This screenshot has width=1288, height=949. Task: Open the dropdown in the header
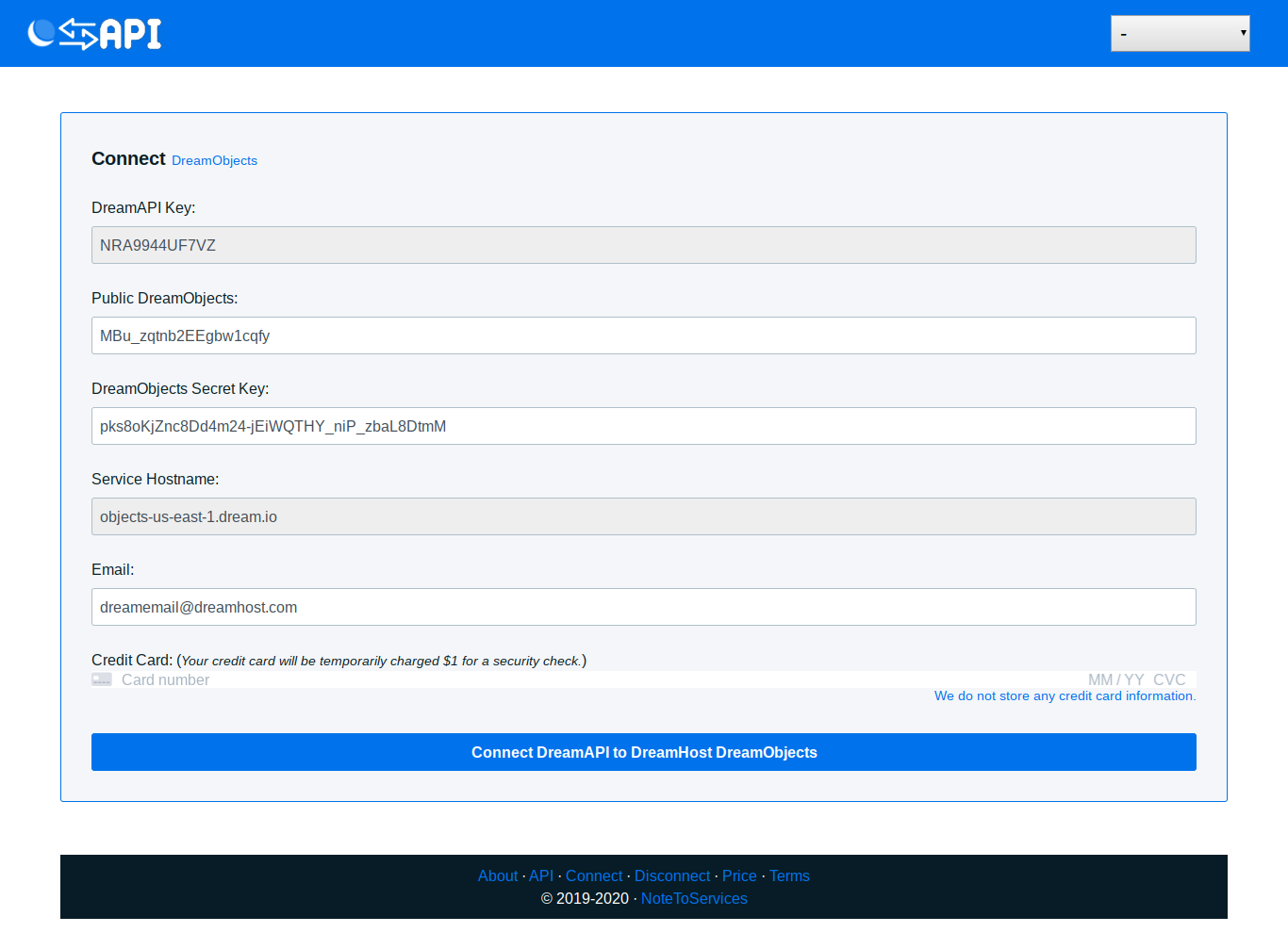[x=1181, y=34]
